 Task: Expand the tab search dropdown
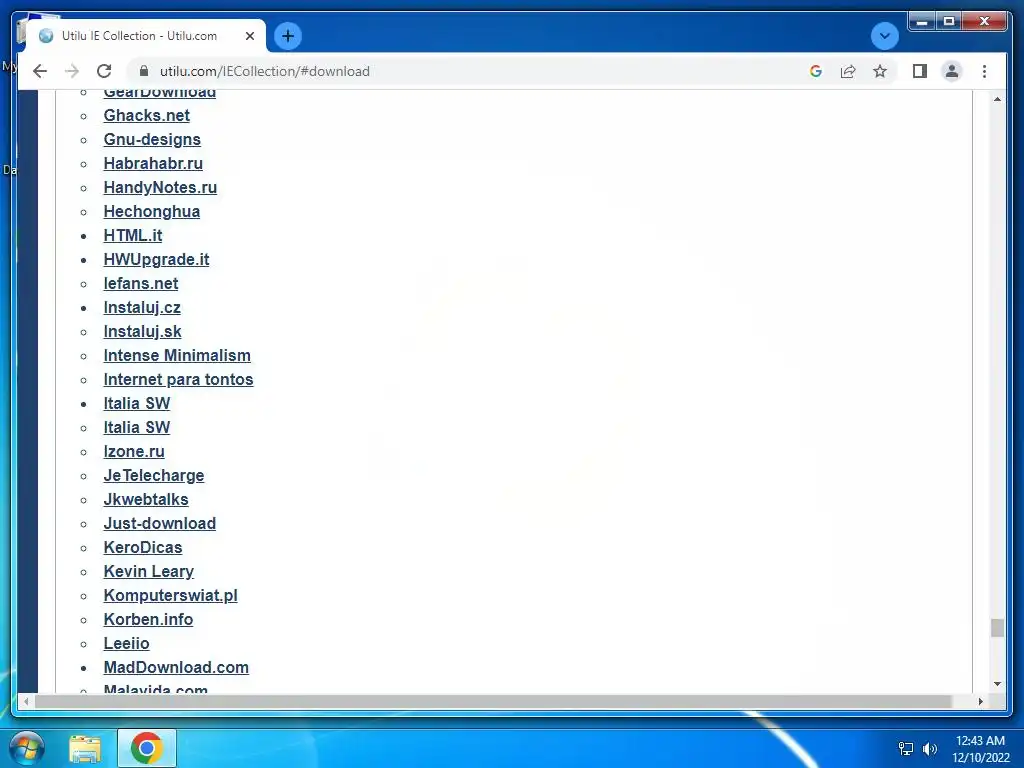point(884,36)
